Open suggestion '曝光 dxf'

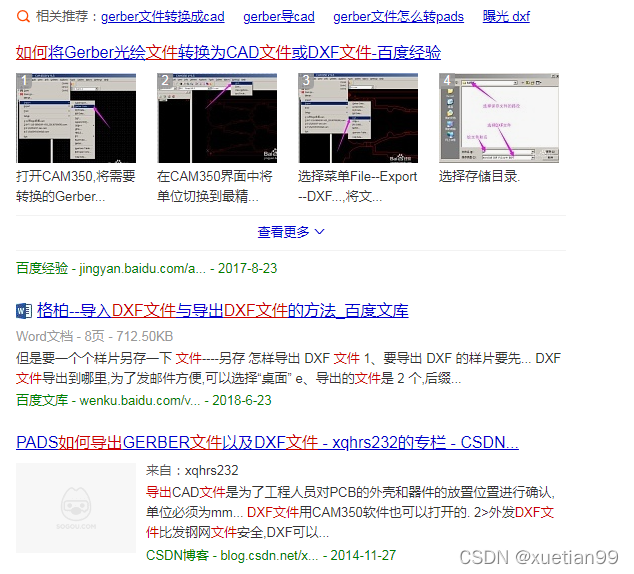pos(506,17)
